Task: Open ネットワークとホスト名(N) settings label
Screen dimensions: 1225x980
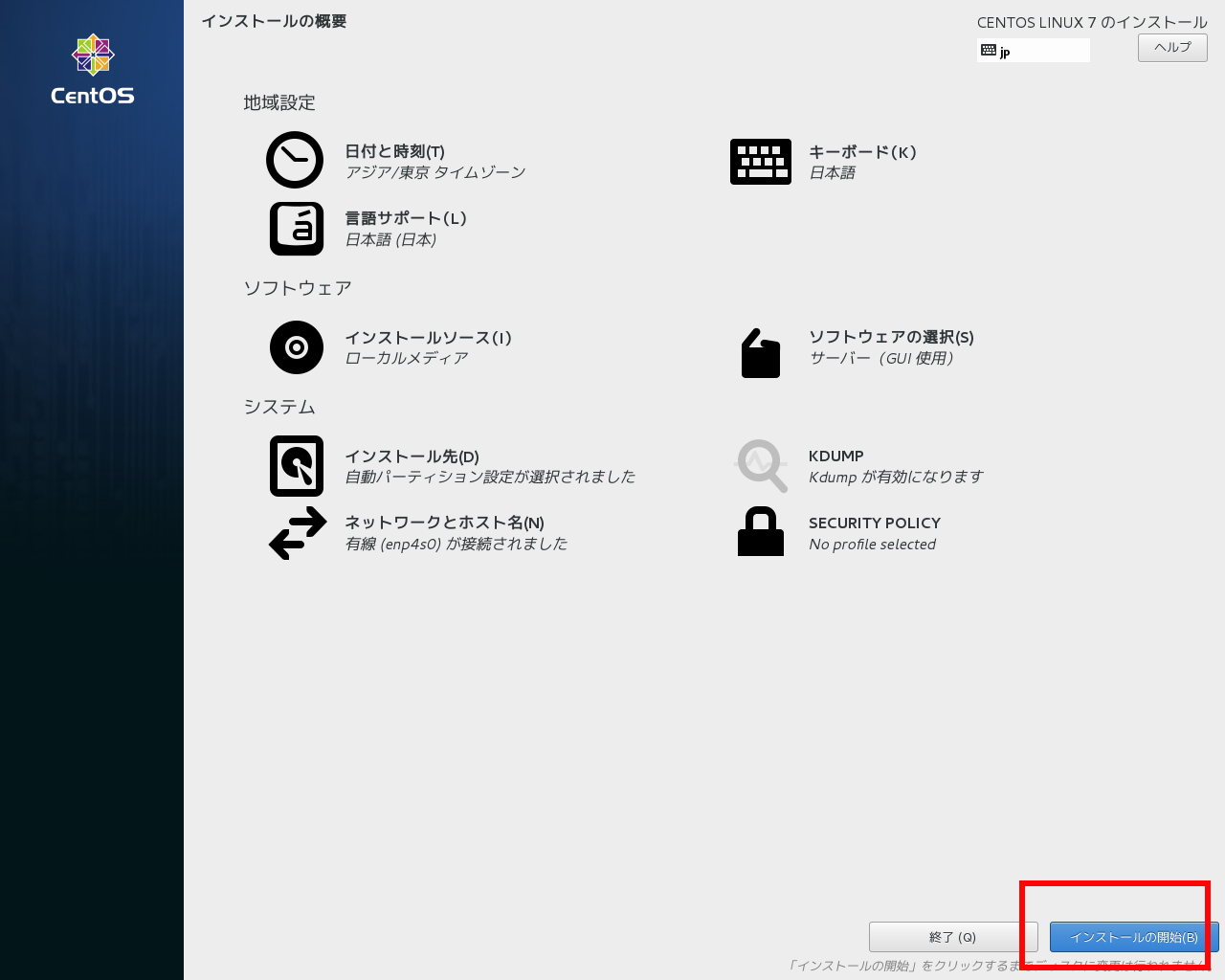Action: 444,523
